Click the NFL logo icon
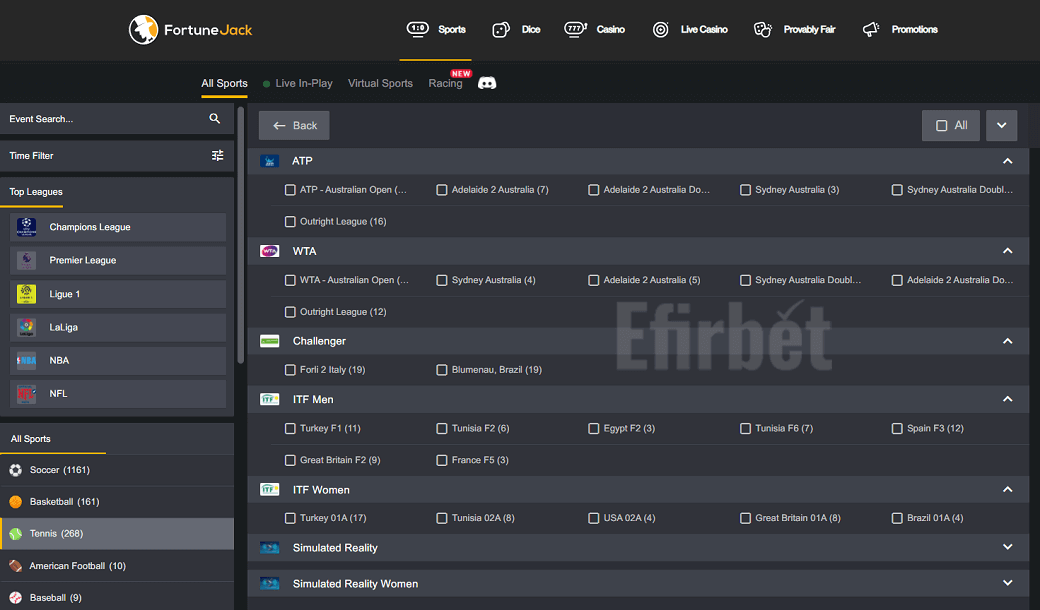 27,394
